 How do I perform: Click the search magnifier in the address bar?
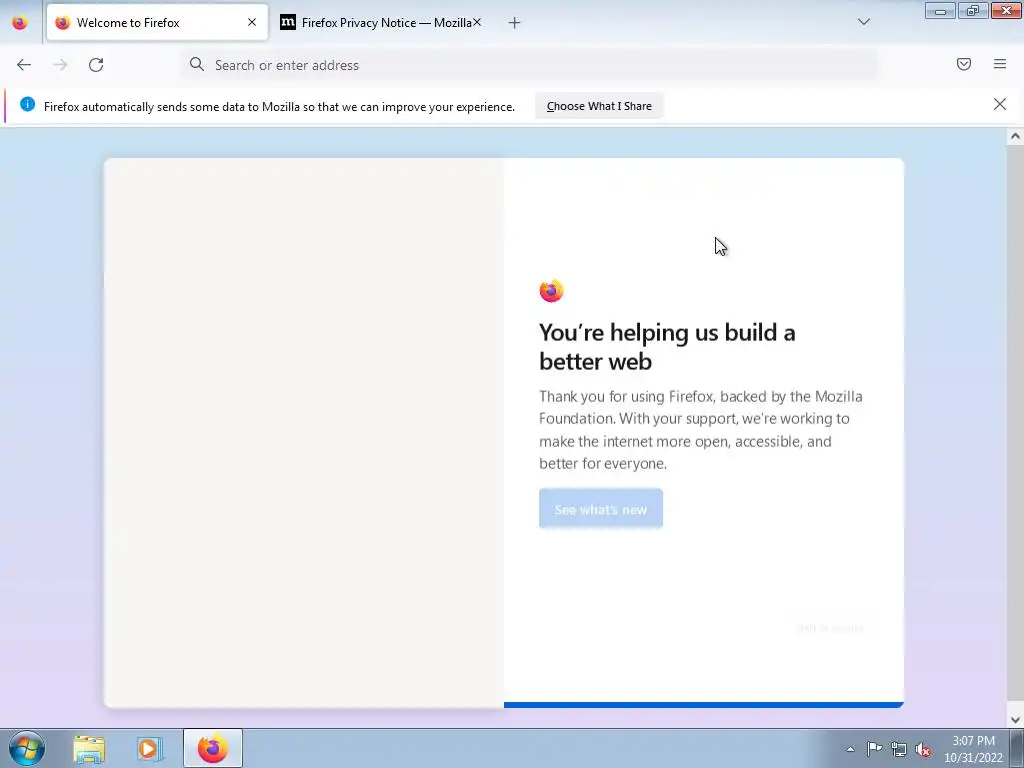pos(197,64)
